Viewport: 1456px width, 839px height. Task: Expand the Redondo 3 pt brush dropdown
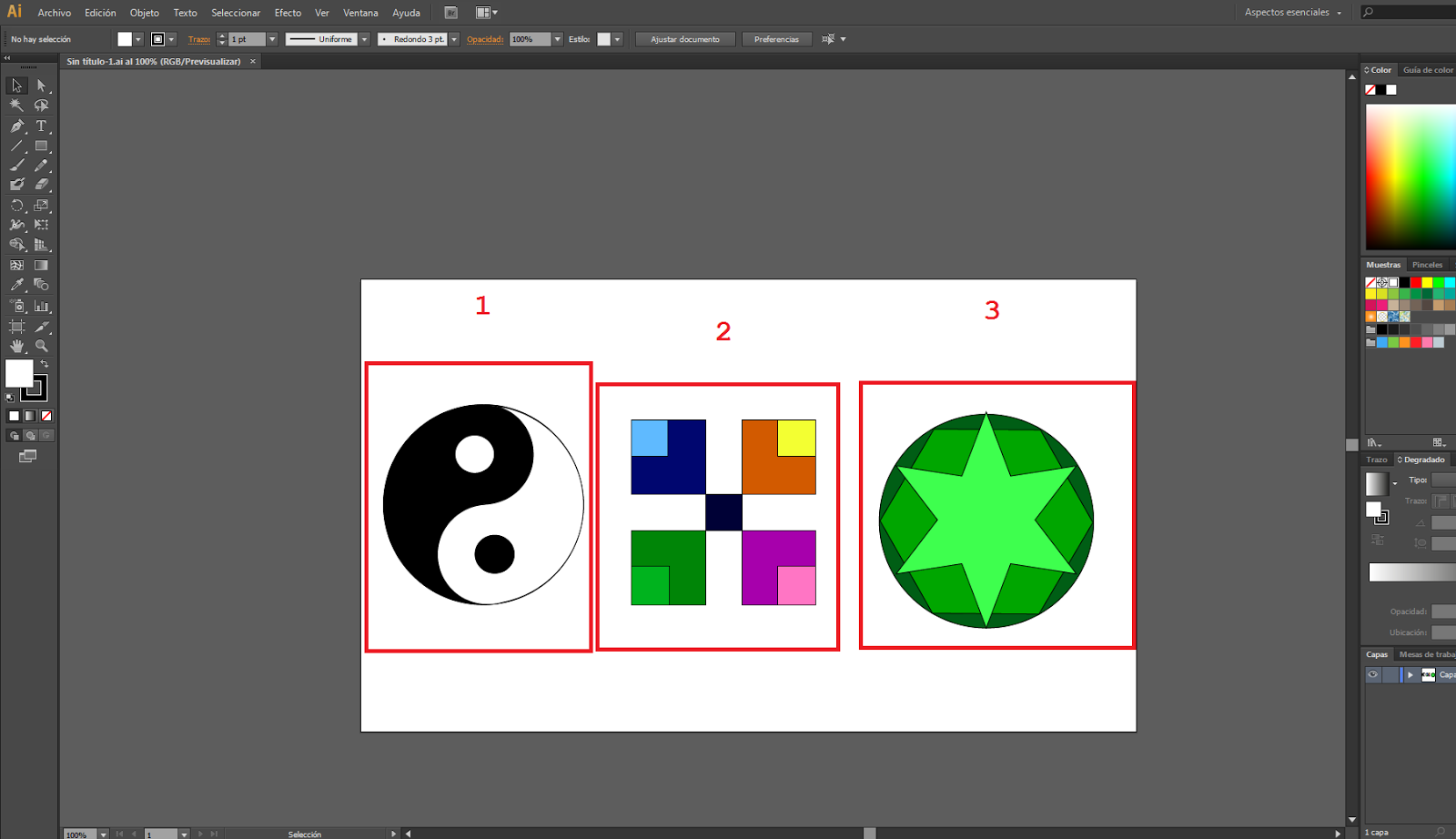coord(454,39)
